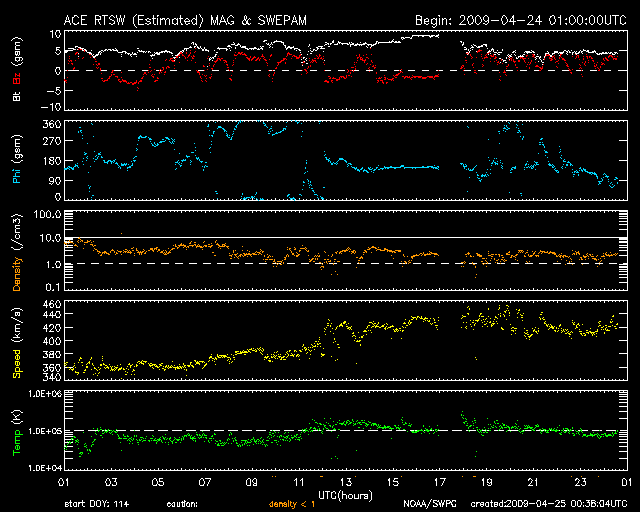Click the start DOY: 114 note
This screenshot has height=512, width=640.
(97, 504)
